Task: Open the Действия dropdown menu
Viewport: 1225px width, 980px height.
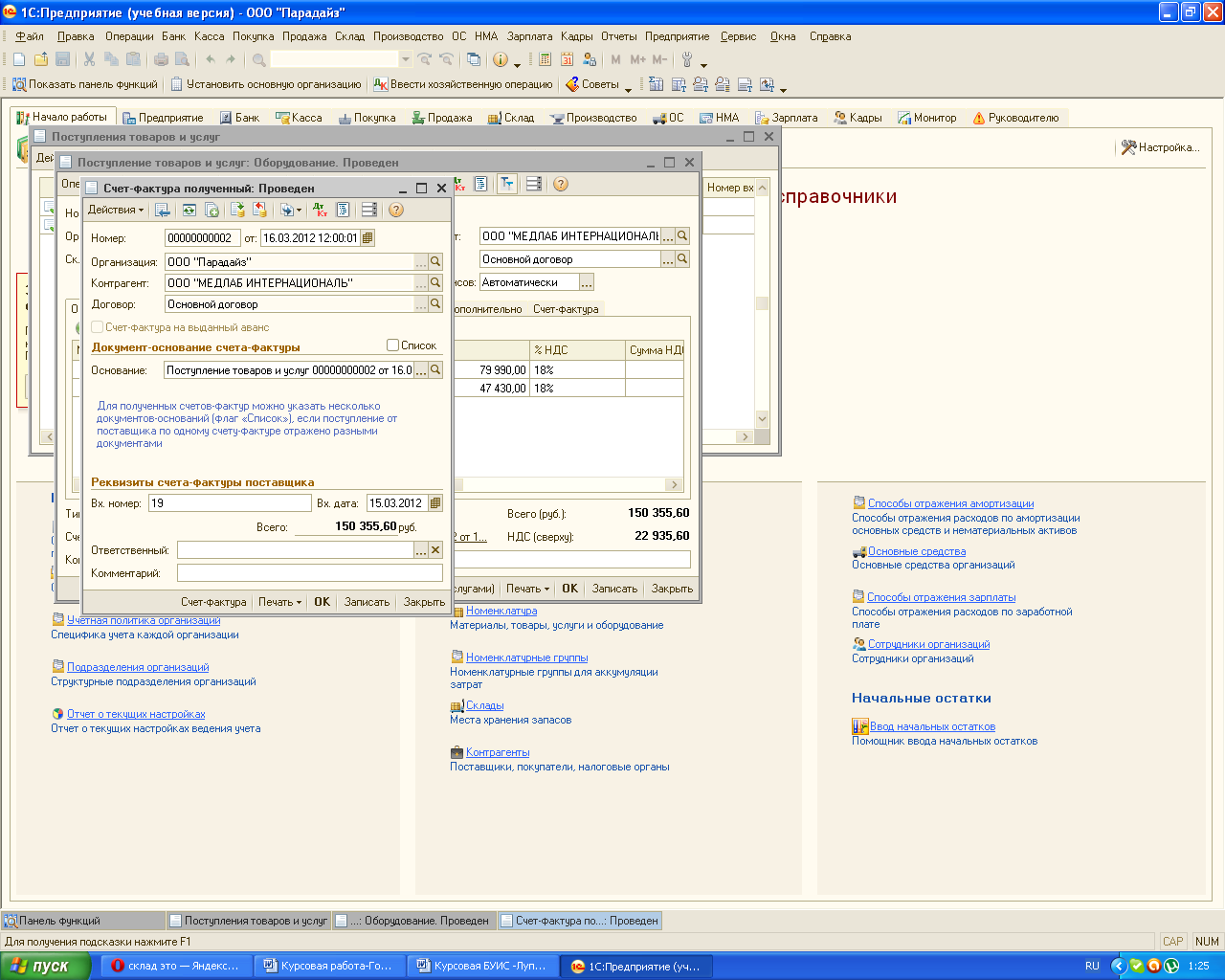Action: [x=115, y=211]
